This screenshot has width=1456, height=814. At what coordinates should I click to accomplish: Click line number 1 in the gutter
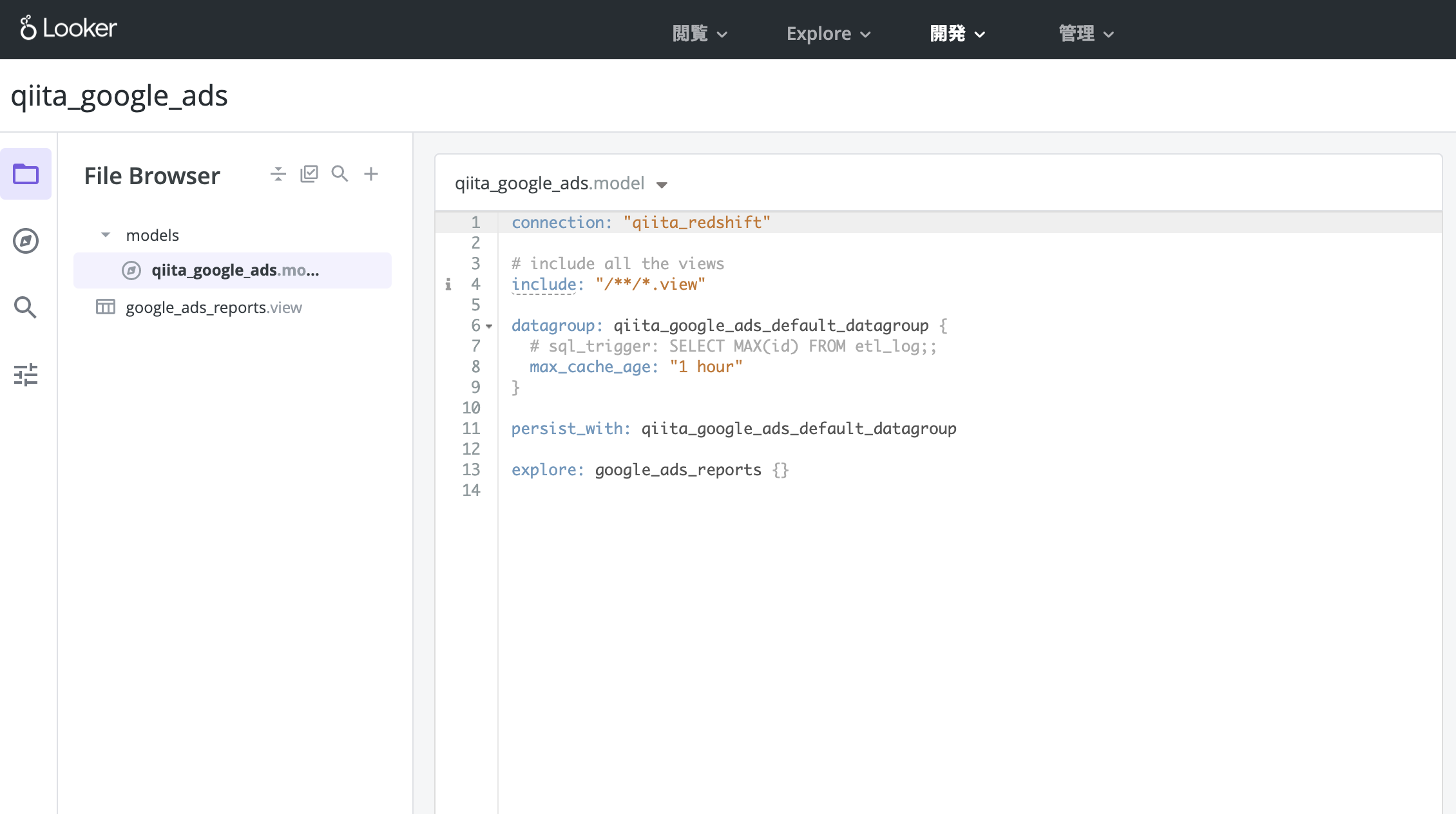pyautogui.click(x=475, y=222)
